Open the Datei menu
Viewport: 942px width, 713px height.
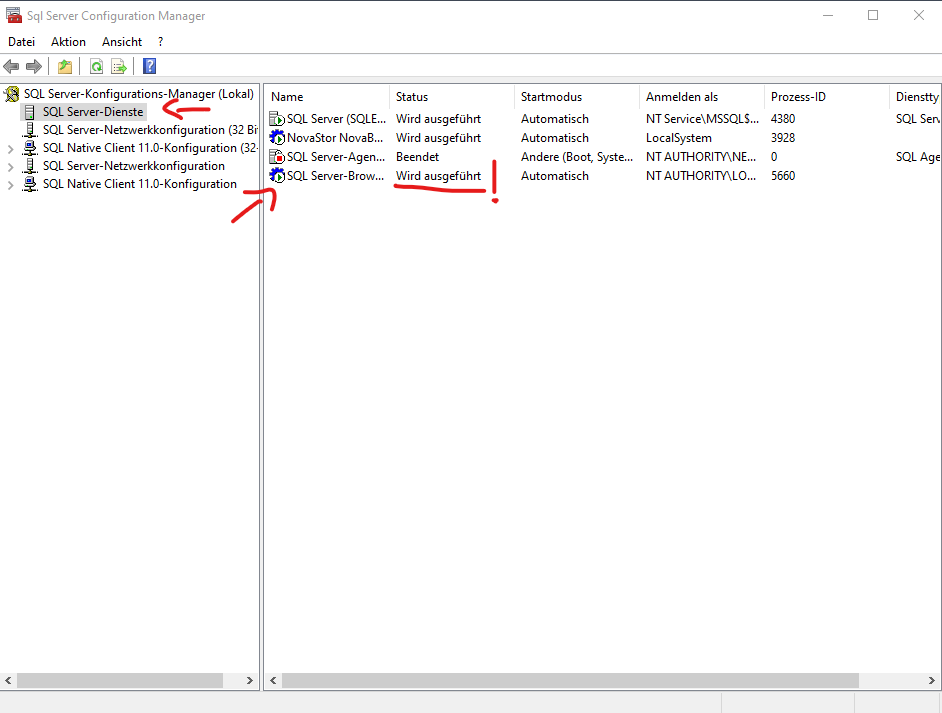(21, 42)
